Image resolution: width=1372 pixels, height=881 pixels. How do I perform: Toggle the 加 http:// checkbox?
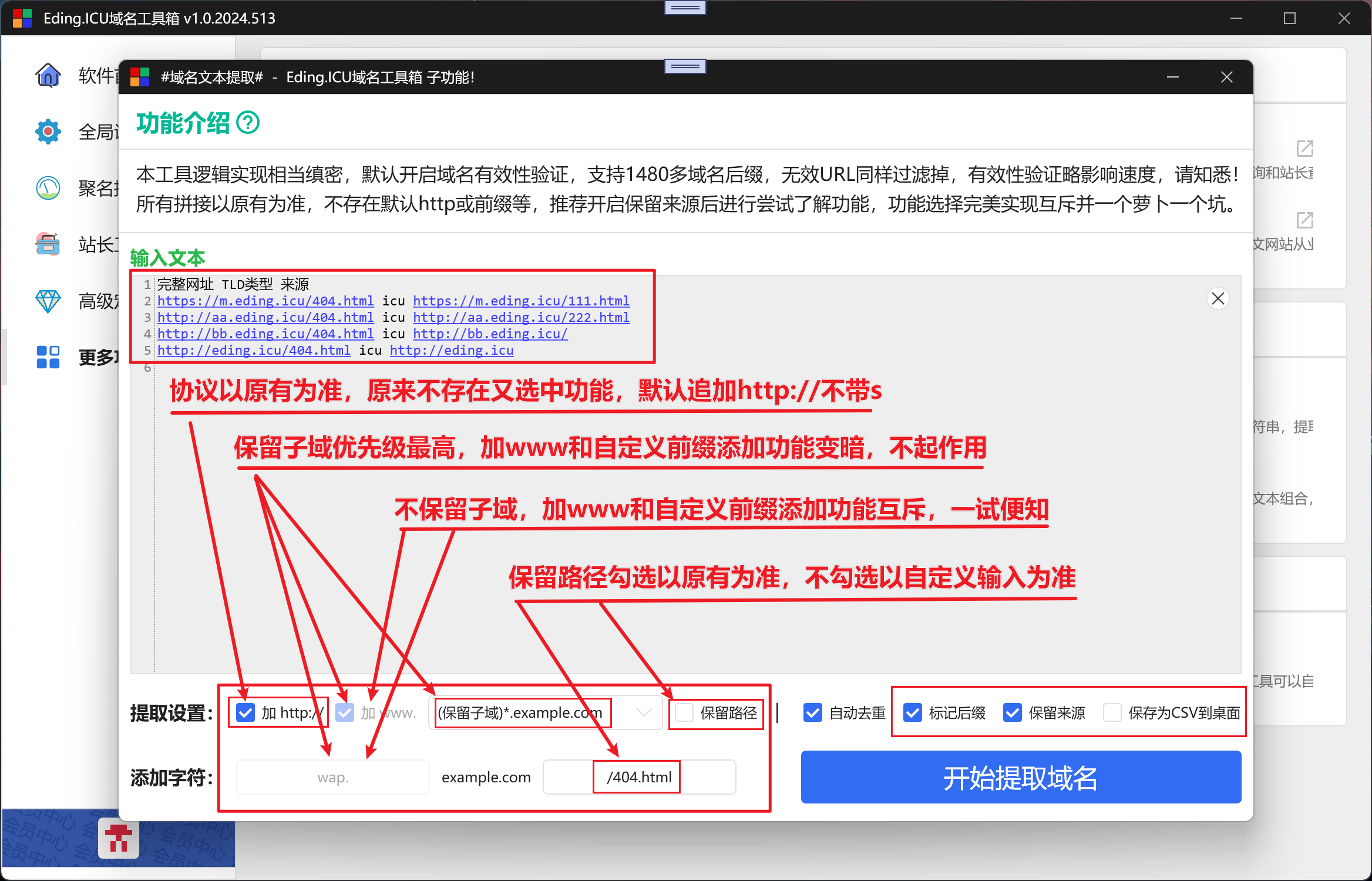click(246, 713)
